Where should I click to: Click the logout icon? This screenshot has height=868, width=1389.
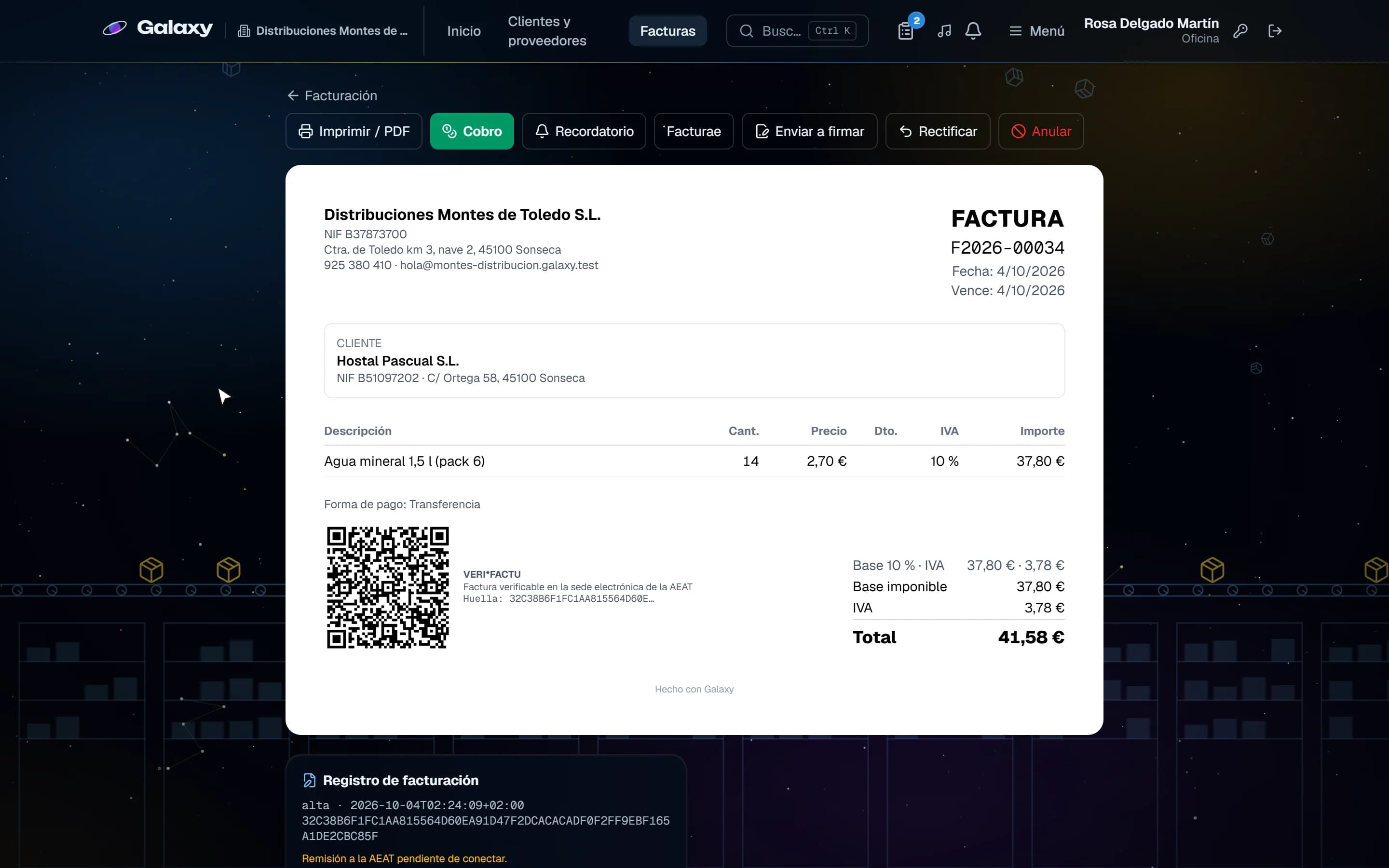pos(1275,31)
